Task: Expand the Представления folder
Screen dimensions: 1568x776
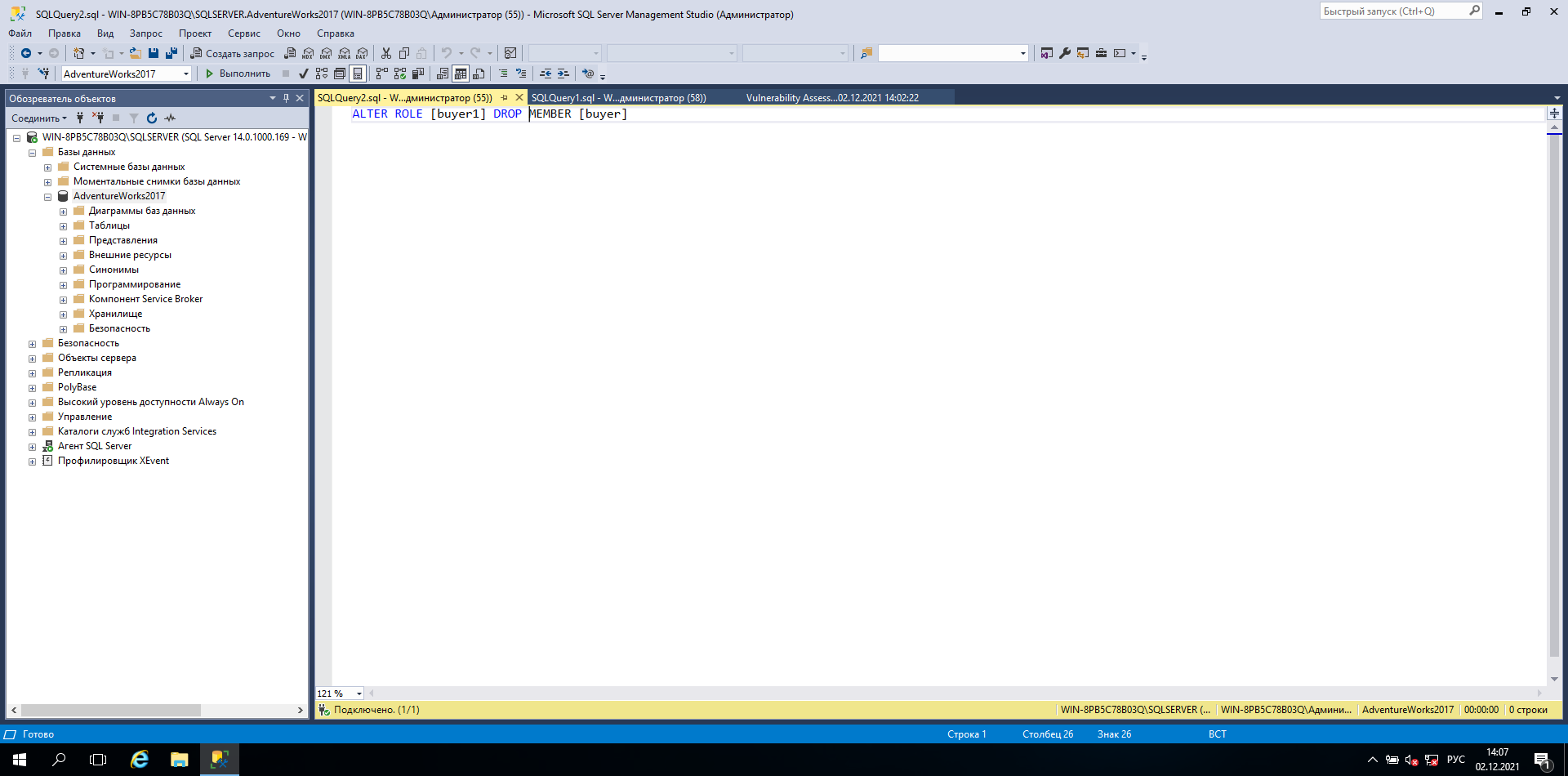Action: [x=63, y=241]
